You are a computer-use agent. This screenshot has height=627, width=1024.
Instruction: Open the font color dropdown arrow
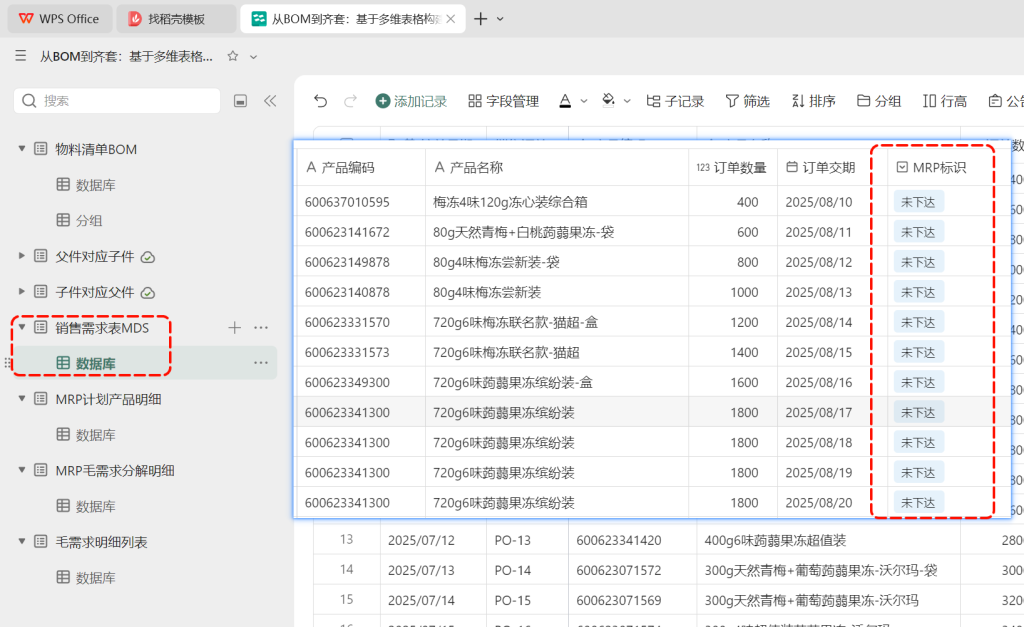coord(584,101)
